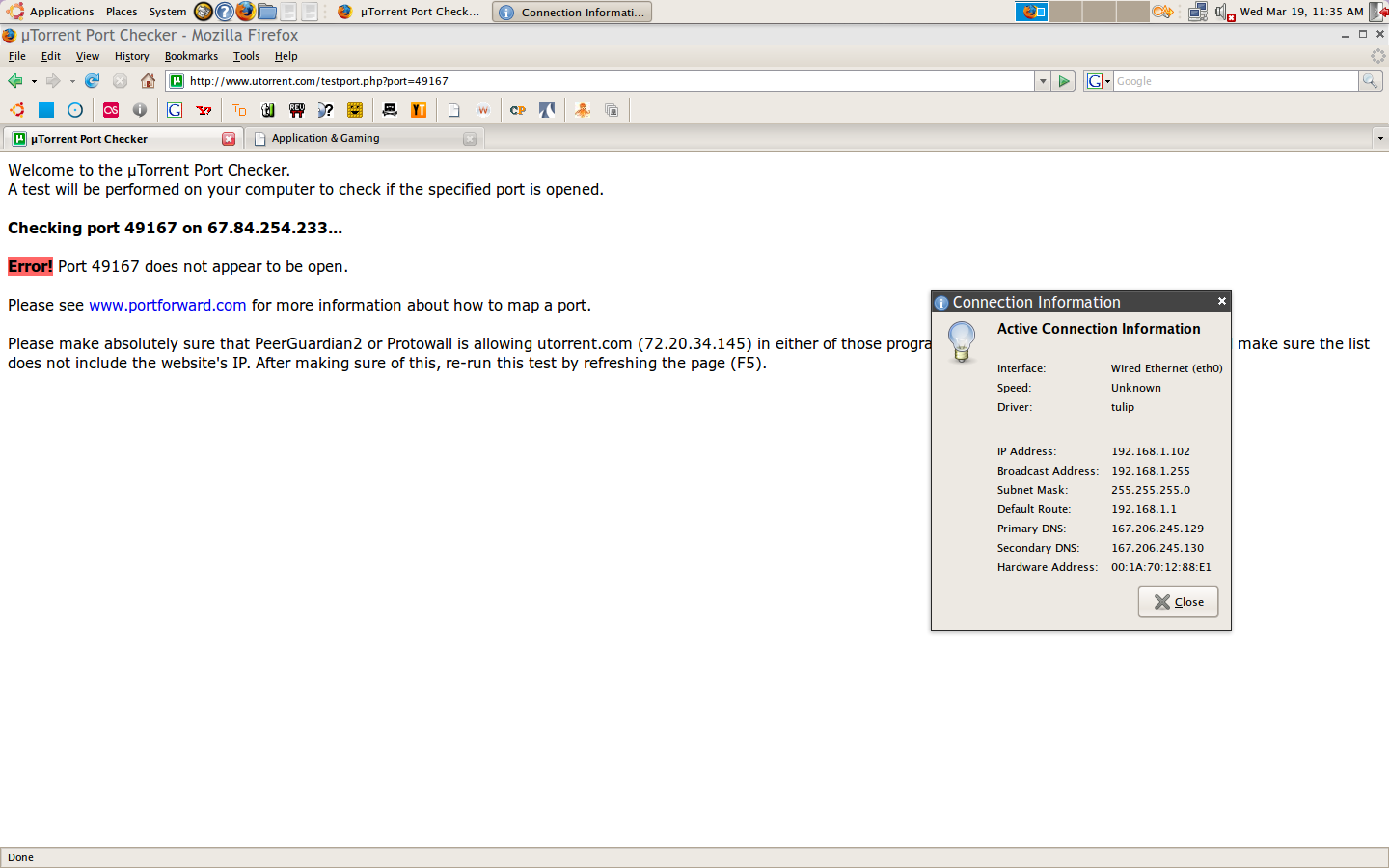This screenshot has height=868, width=1389.
Task: Open the Yahoo bookmark icon
Action: click(x=204, y=110)
